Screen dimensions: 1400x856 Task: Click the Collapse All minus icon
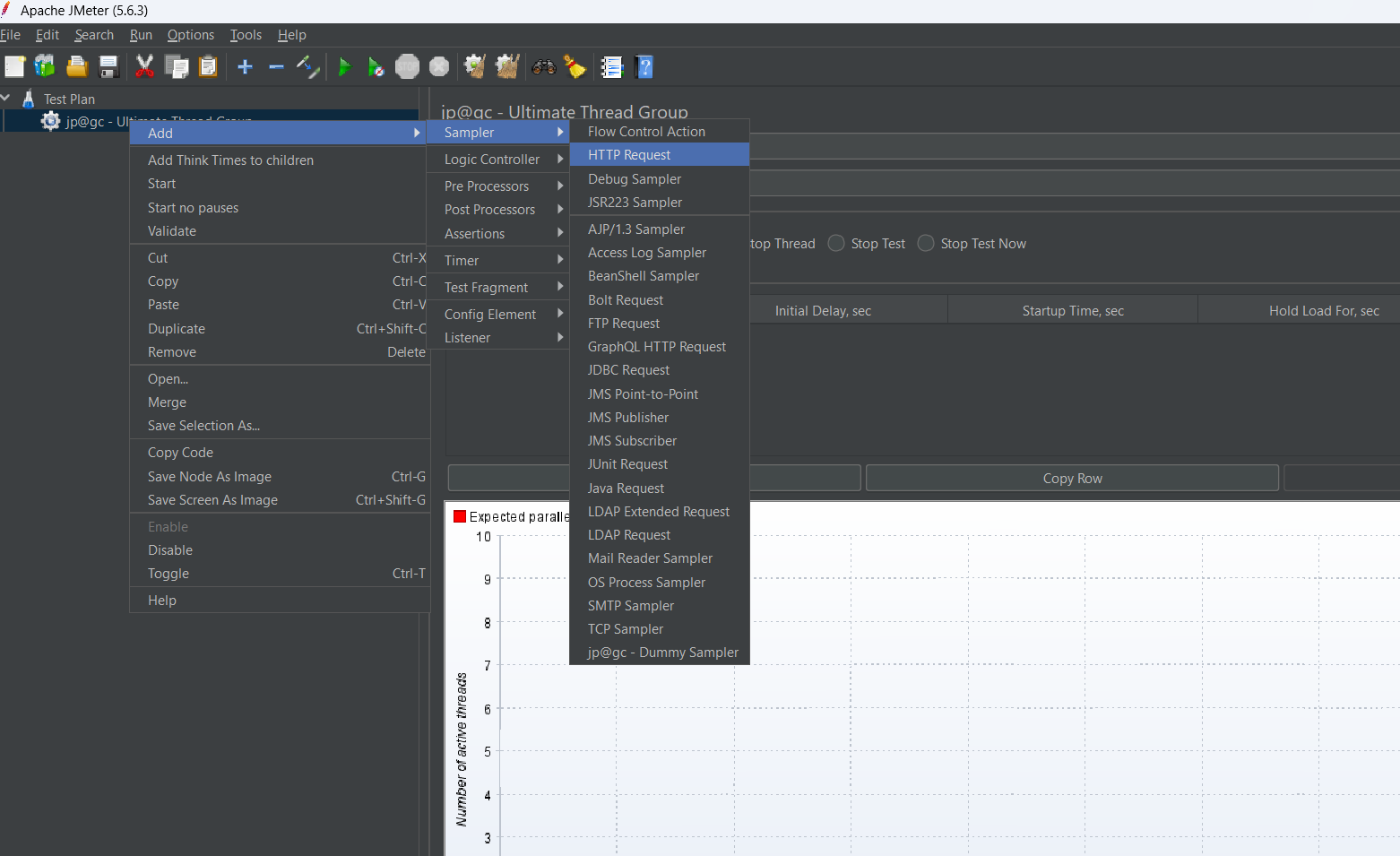click(276, 66)
